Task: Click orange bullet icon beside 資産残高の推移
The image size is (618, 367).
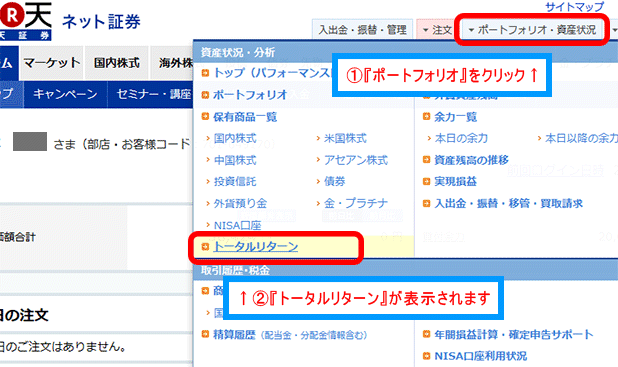Action: pos(426,160)
